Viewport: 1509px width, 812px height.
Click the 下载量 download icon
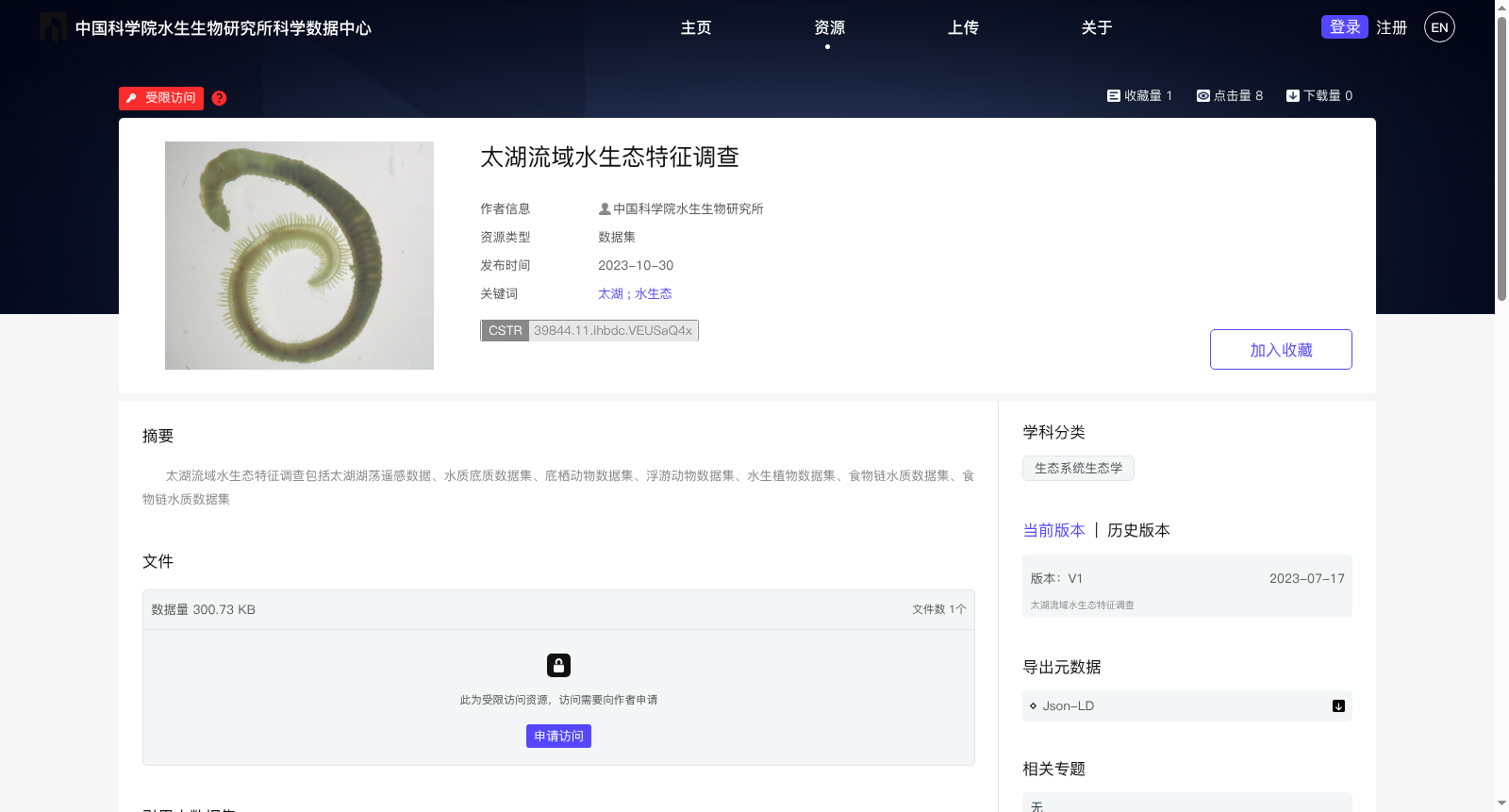(x=1293, y=96)
